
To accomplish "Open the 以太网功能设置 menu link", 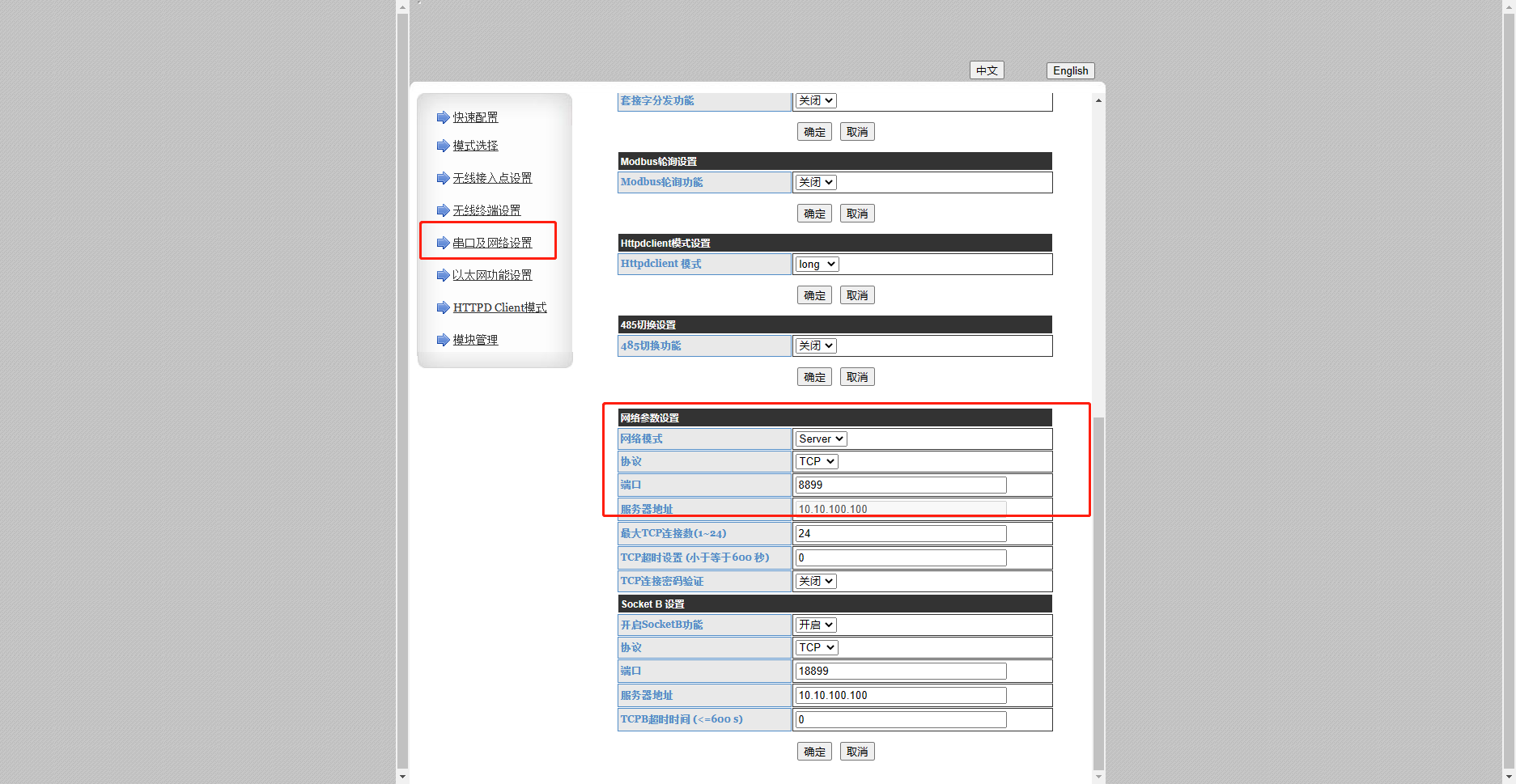I will pos(492,275).
